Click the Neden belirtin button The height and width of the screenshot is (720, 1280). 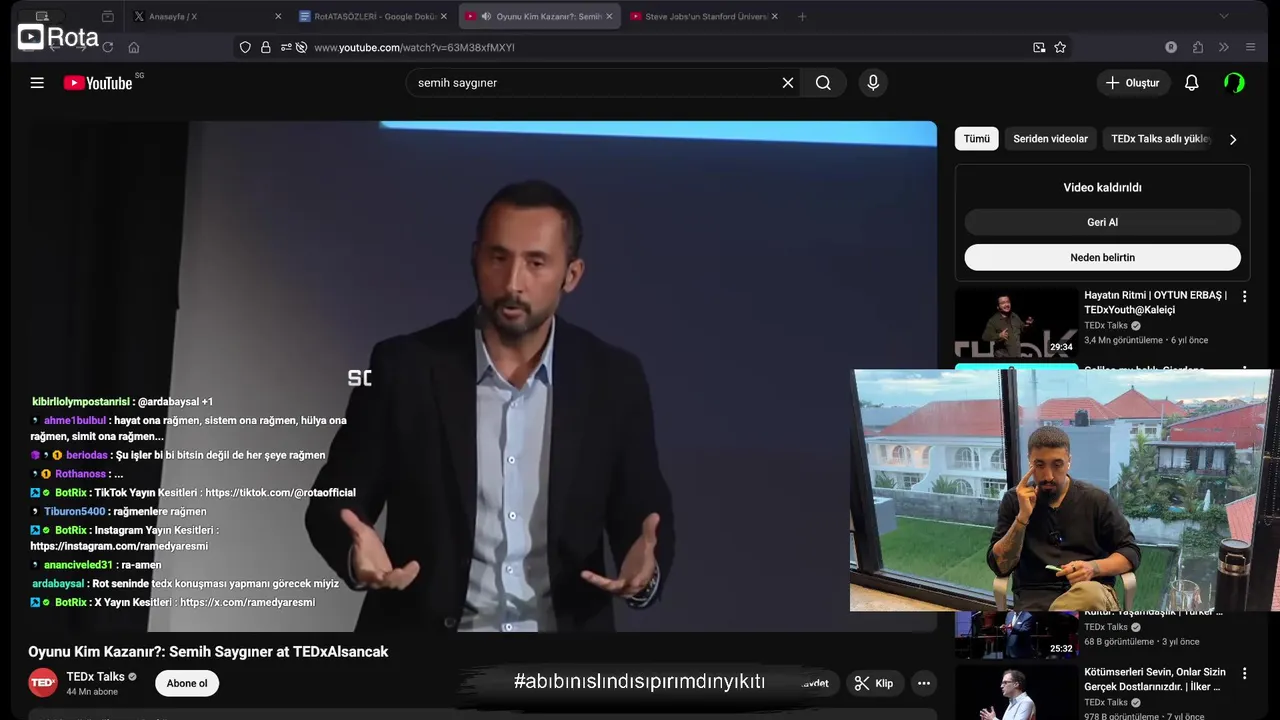point(1103,257)
